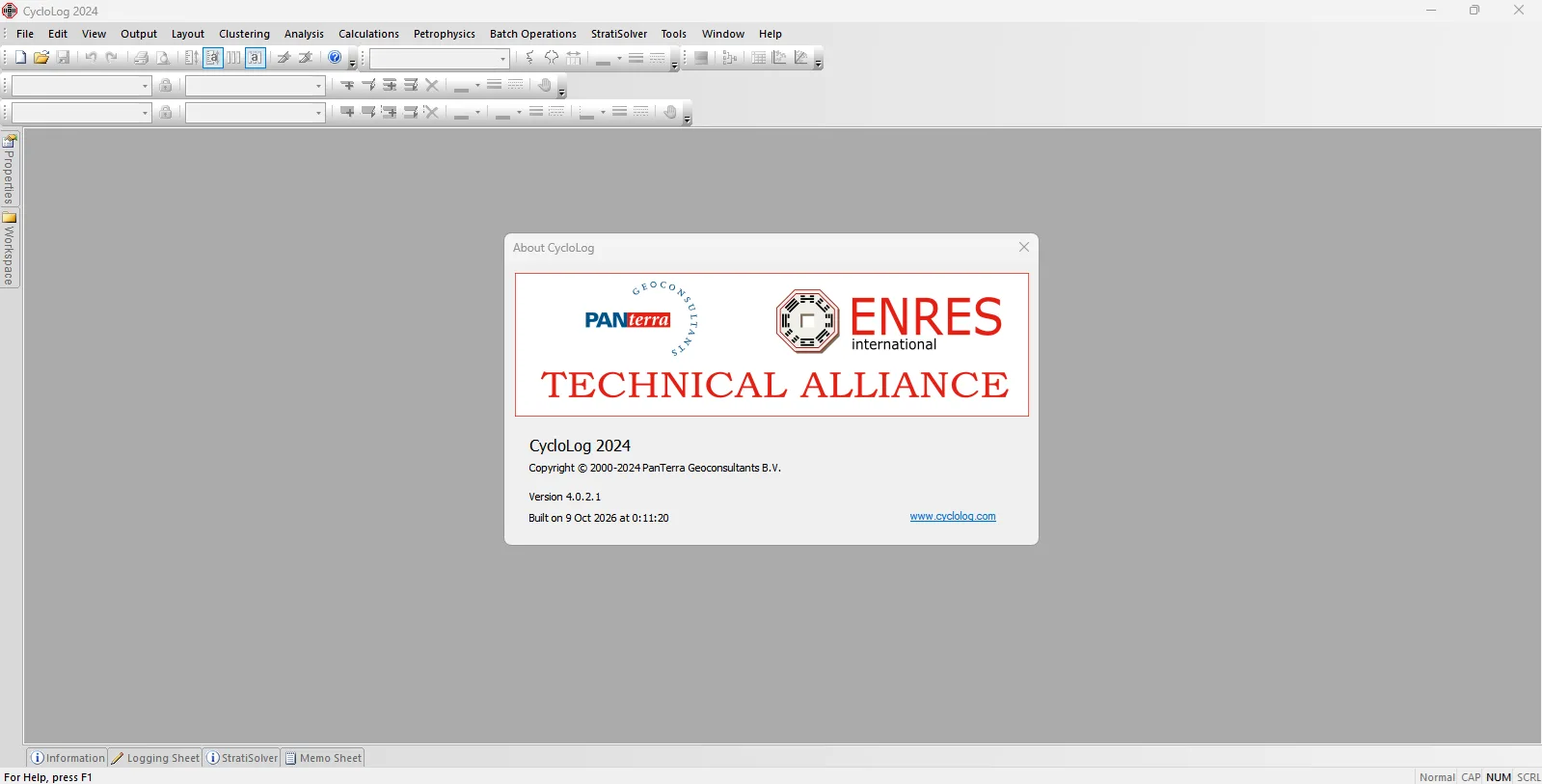Open the Batch Operations menu
The image size is (1542, 784).
click(533, 34)
